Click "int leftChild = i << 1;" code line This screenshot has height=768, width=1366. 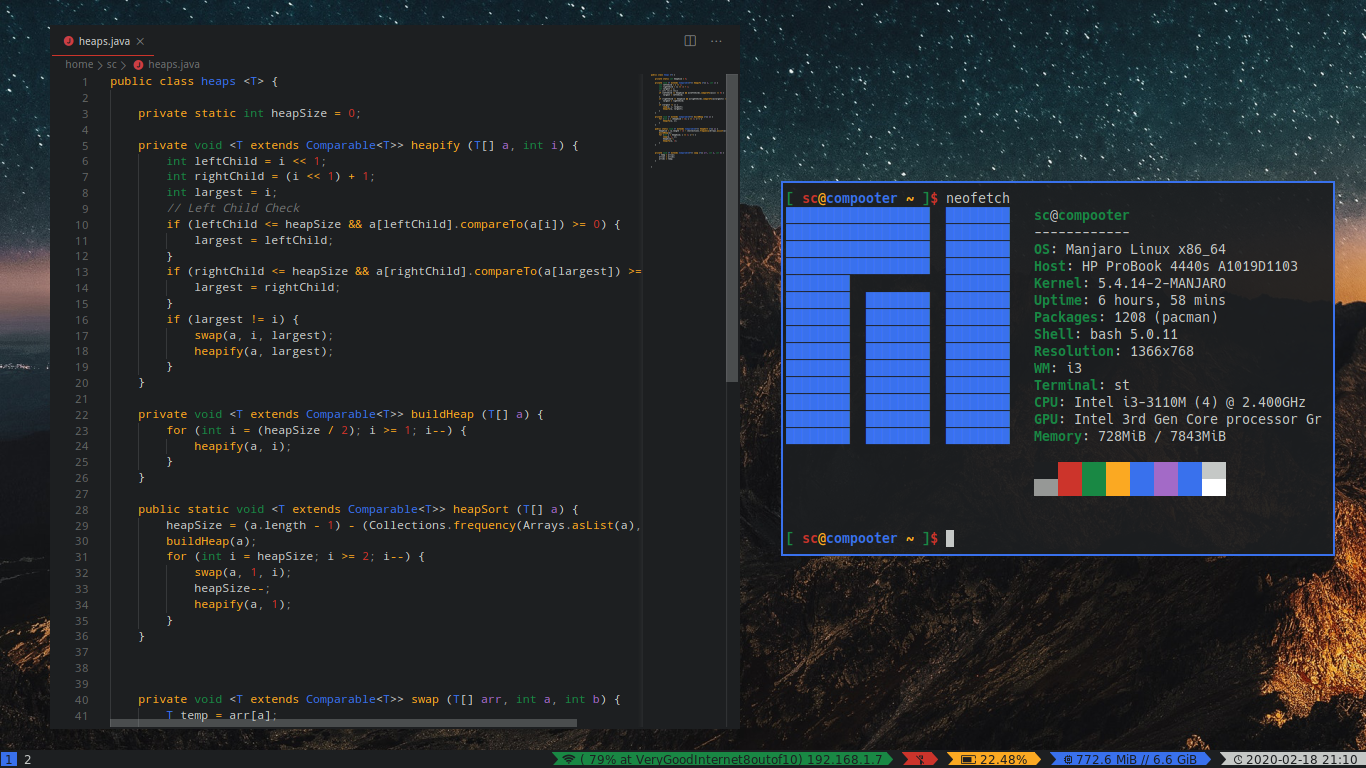(246, 161)
